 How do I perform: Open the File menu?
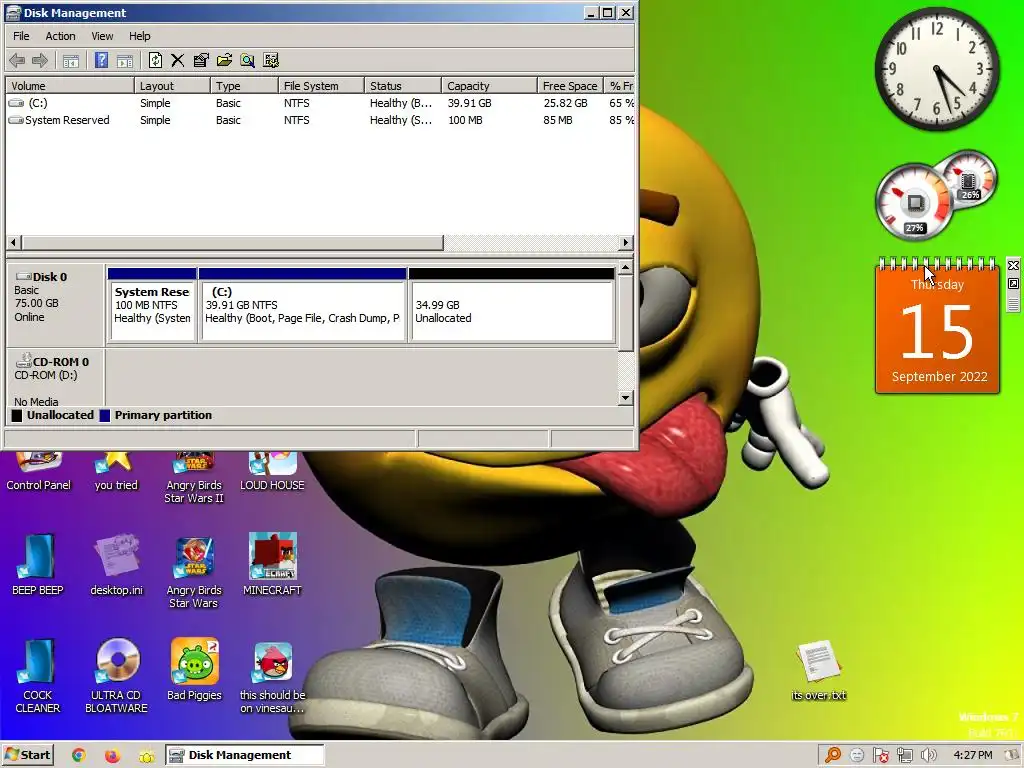(x=22, y=36)
